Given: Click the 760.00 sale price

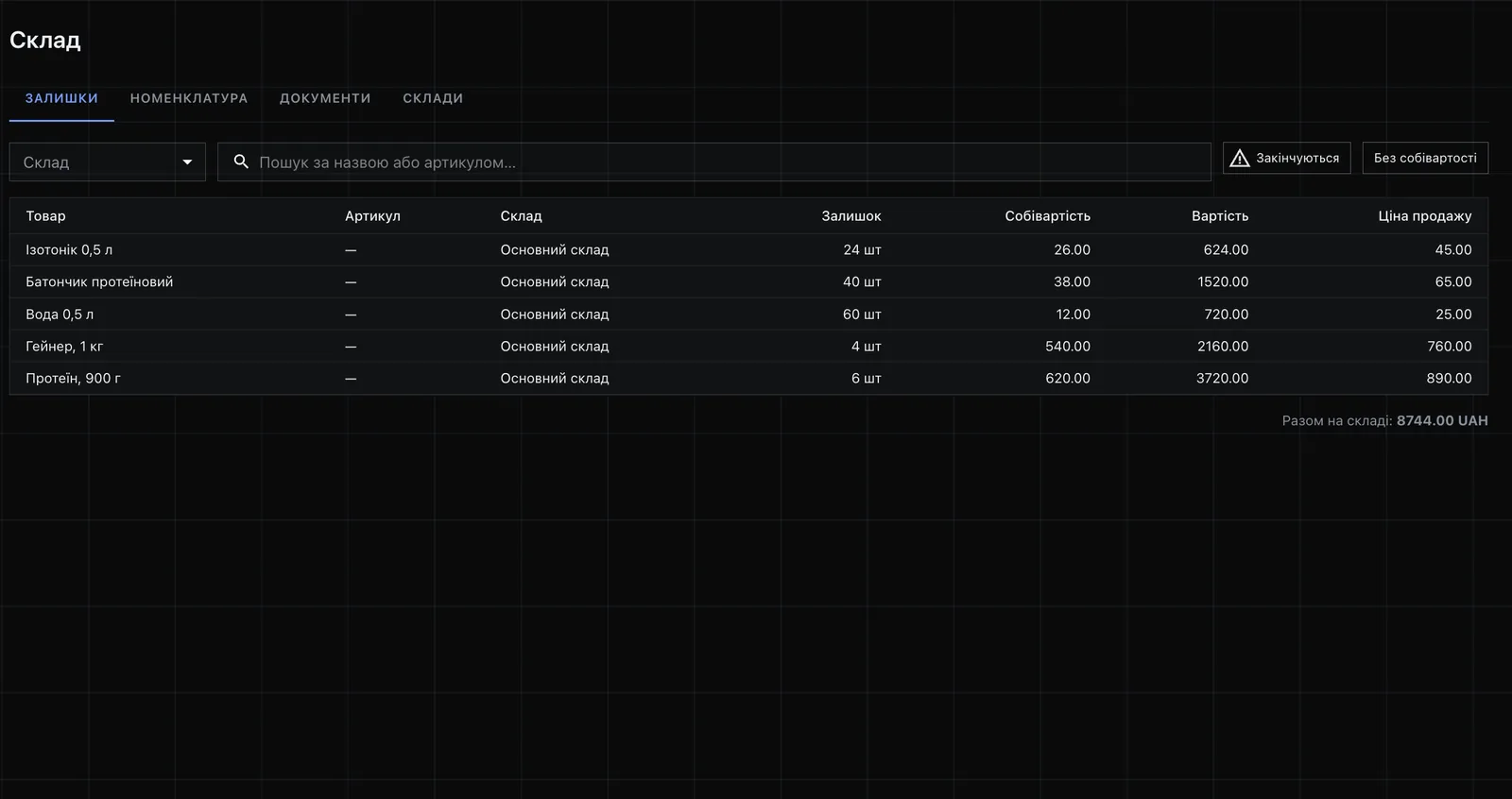Looking at the screenshot, I should coord(1450,347).
